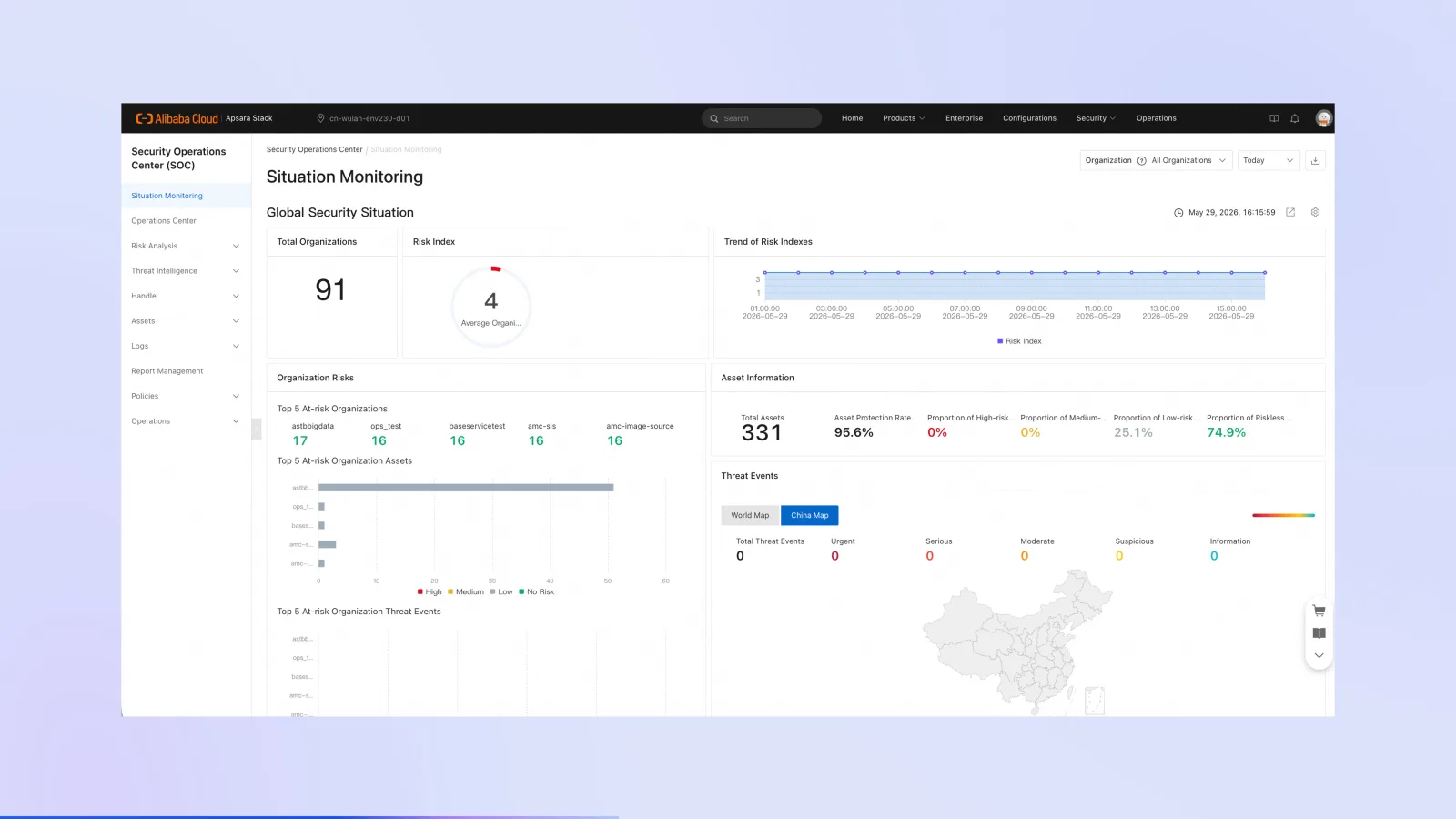Switch to the World Map tab
The image size is (1456, 819).
tap(750, 515)
